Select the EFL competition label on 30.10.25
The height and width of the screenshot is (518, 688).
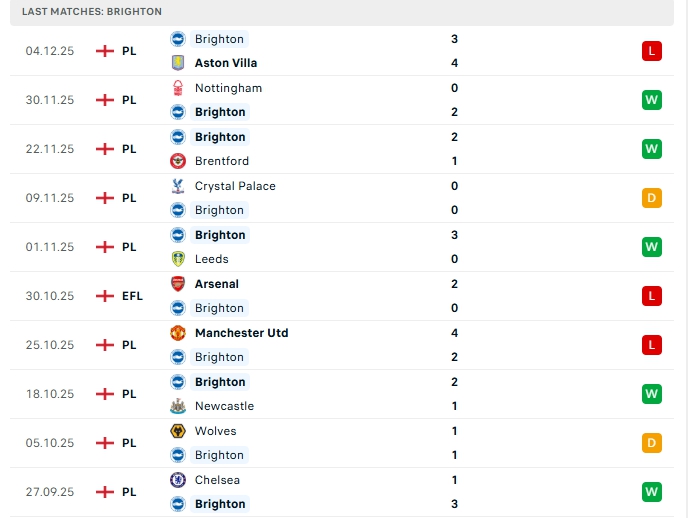coord(132,296)
